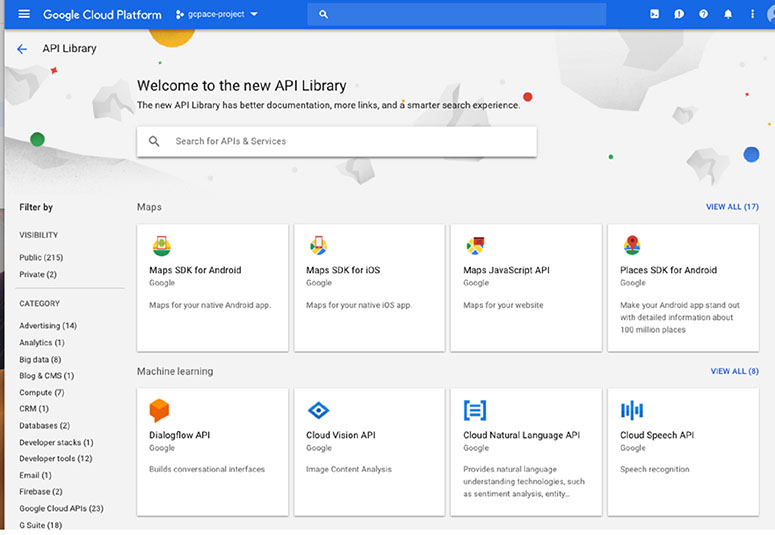Click the Maps SDK for iOS icon
775x535 pixels.
[318, 245]
